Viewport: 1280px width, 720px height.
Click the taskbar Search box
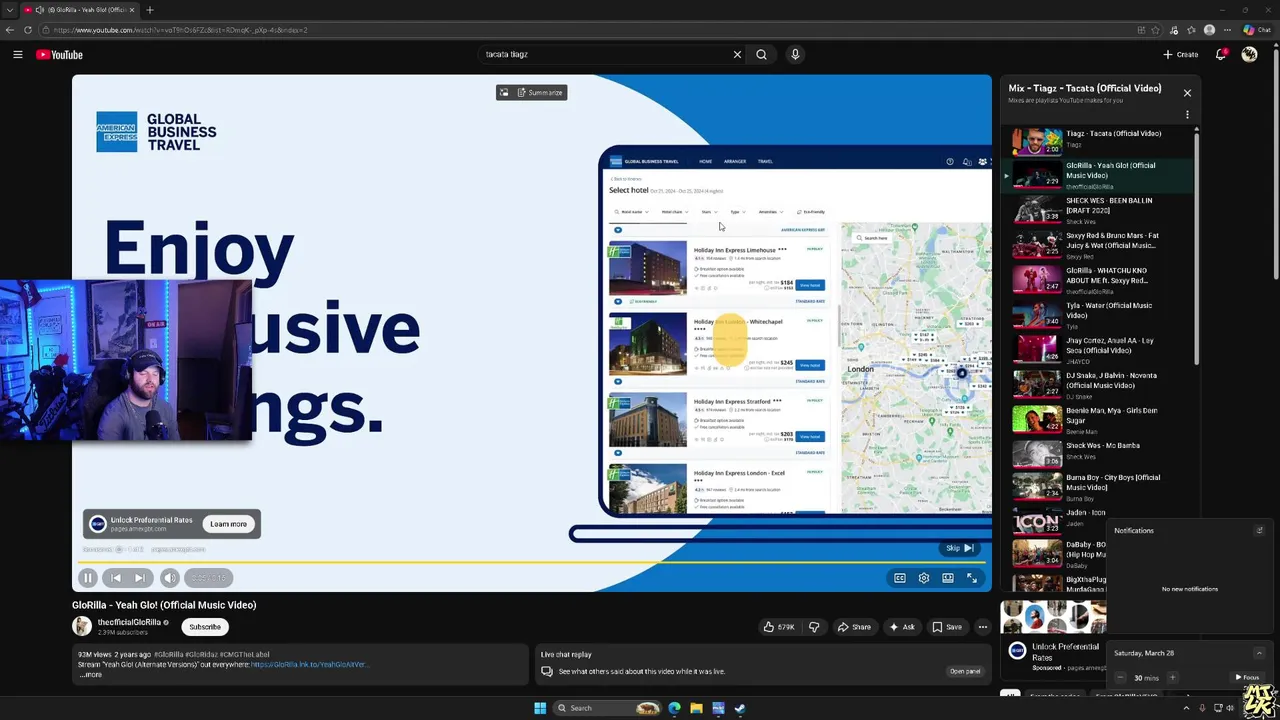tap(608, 708)
